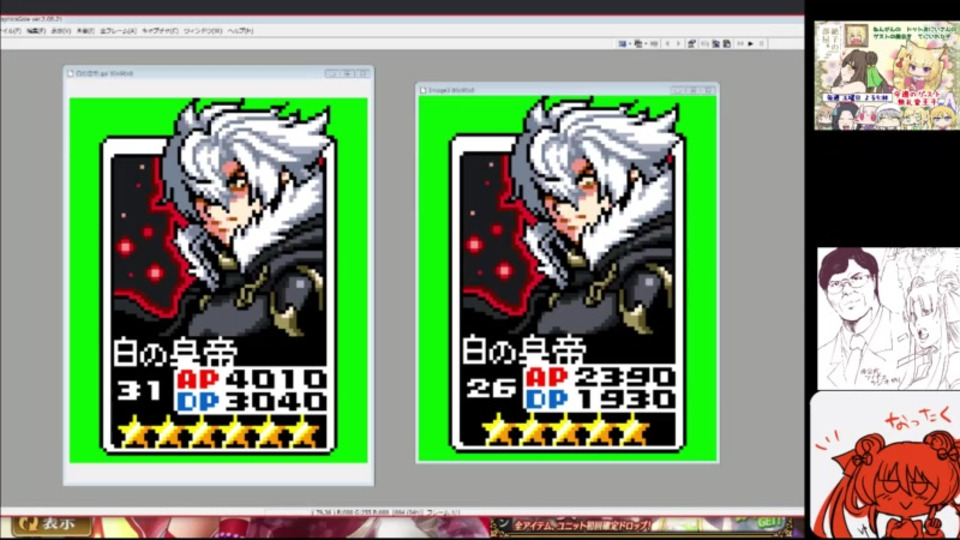Expand dropdown arrow beside first blue toolbar icon
The width and height of the screenshot is (960, 540).
click(630, 43)
